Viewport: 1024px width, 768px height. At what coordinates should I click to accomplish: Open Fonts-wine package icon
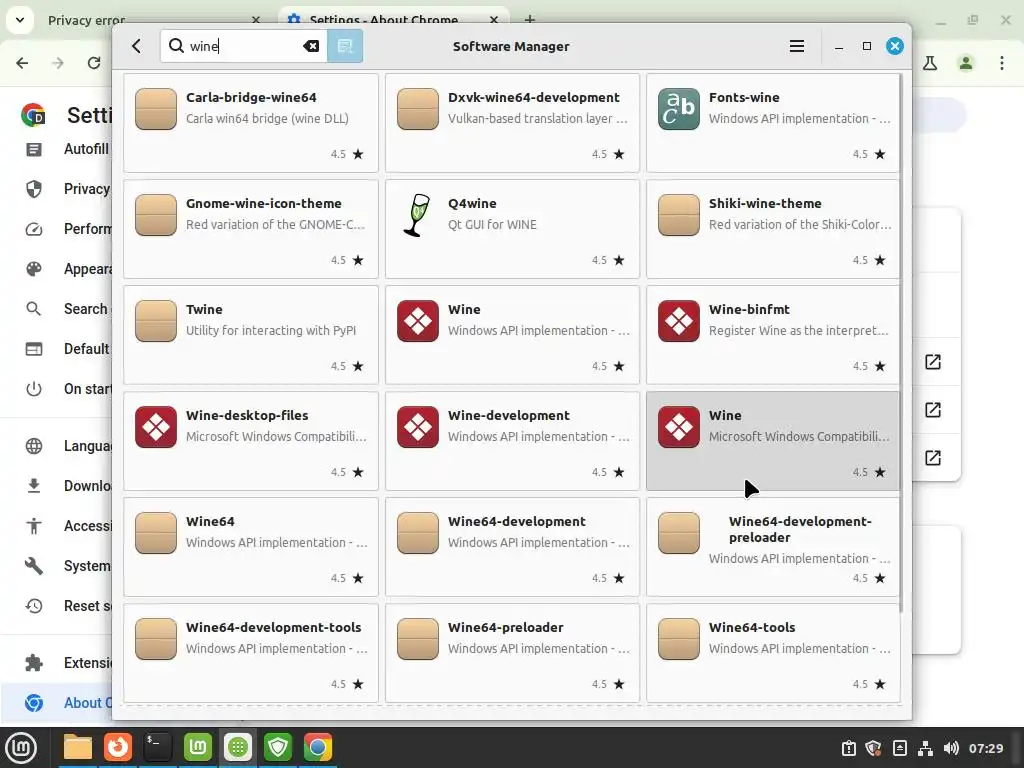[679, 109]
